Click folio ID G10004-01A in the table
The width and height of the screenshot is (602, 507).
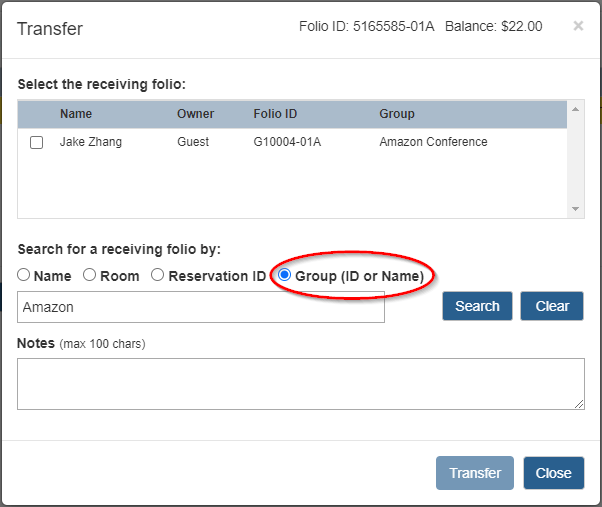click(x=285, y=142)
